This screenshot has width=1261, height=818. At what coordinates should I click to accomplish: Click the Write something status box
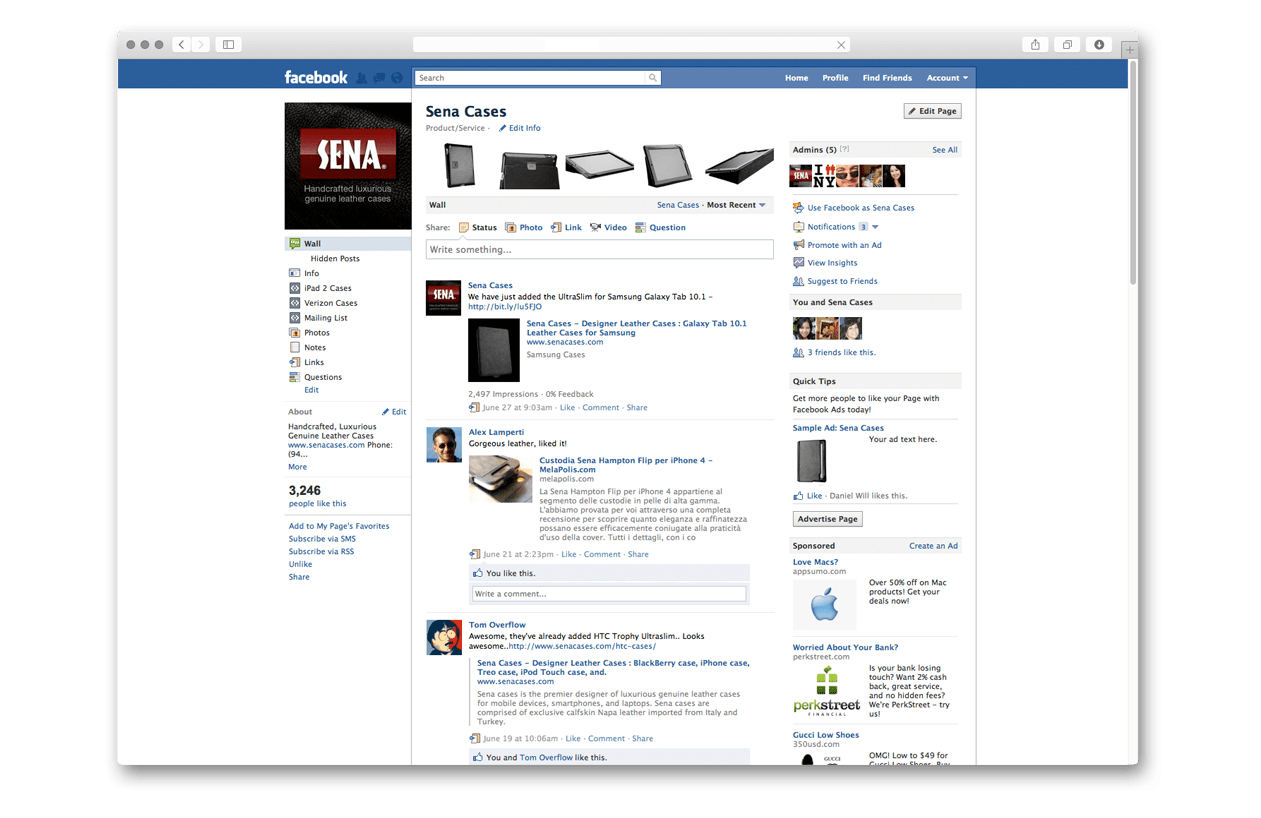(x=600, y=249)
